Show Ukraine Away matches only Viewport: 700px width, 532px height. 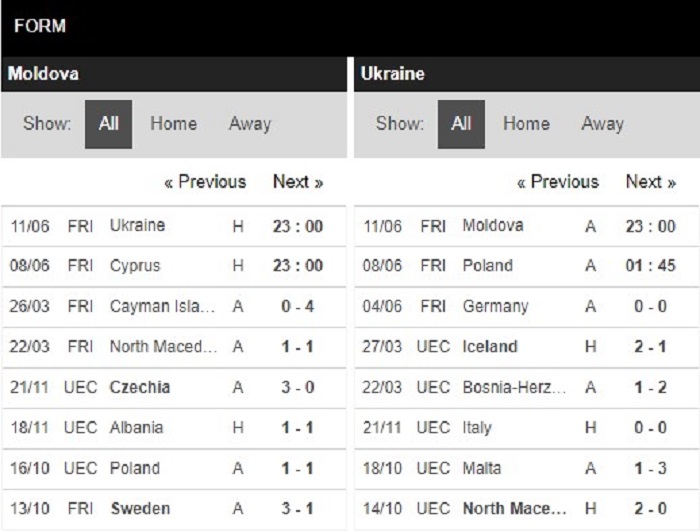pos(602,124)
